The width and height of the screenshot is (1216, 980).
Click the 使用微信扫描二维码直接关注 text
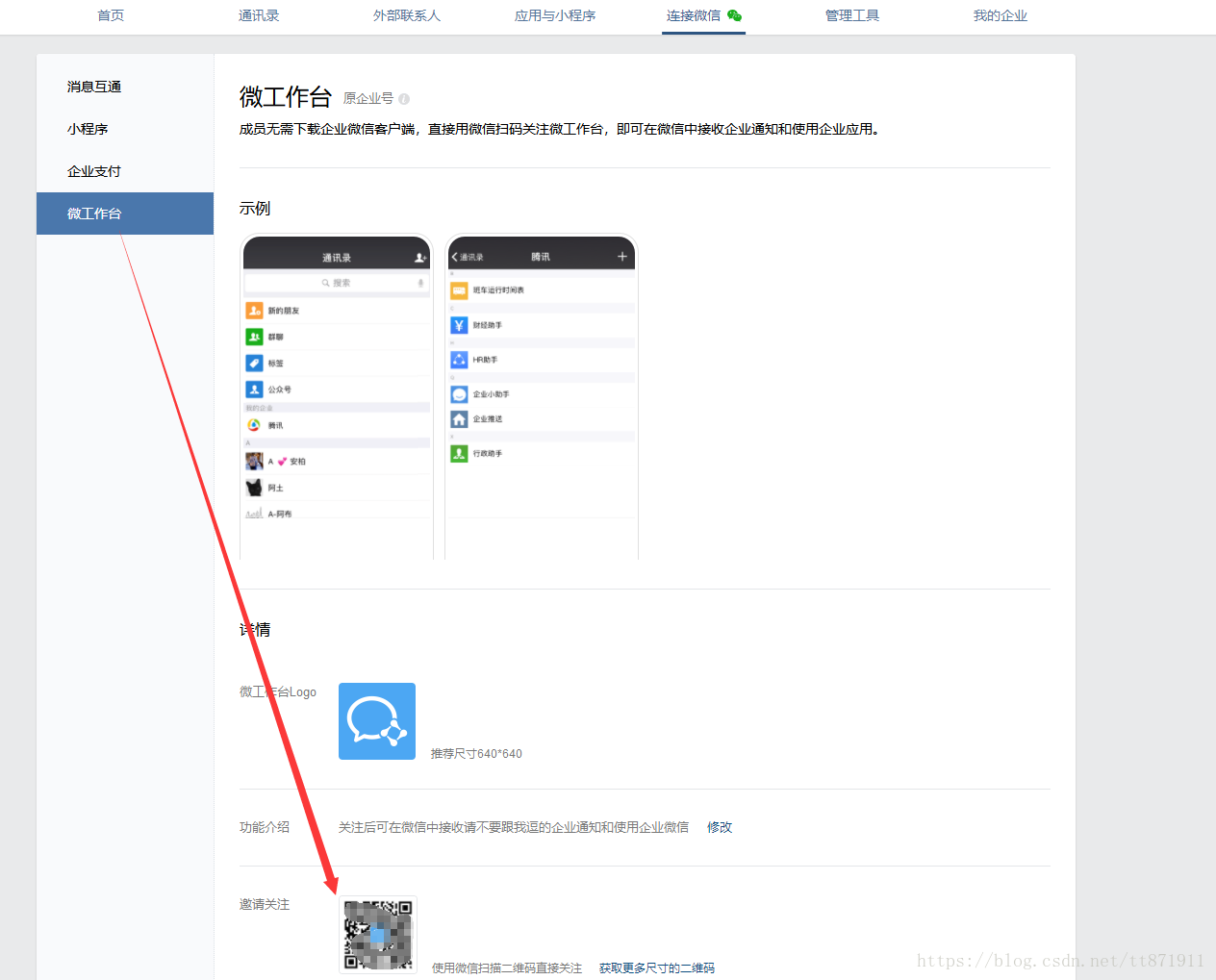pyautogui.click(x=507, y=967)
